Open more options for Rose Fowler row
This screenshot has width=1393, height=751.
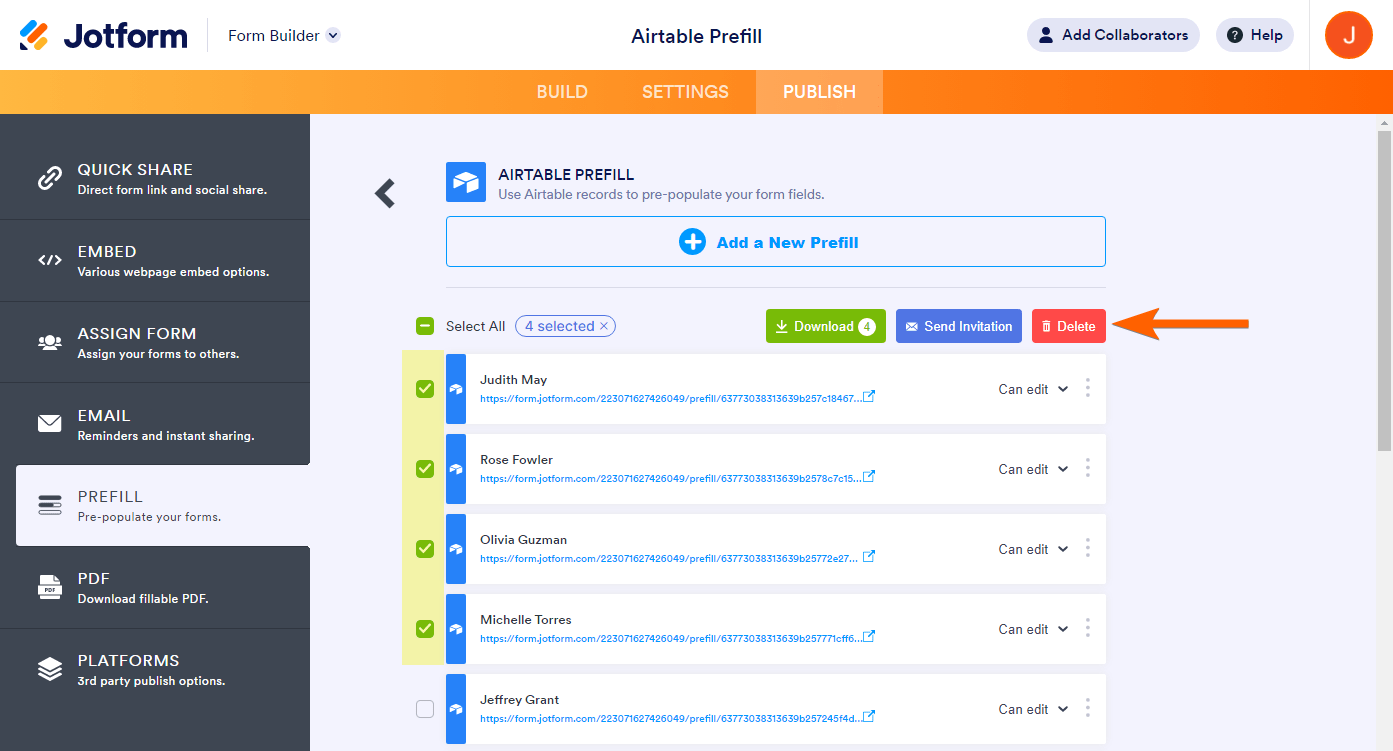point(1088,468)
